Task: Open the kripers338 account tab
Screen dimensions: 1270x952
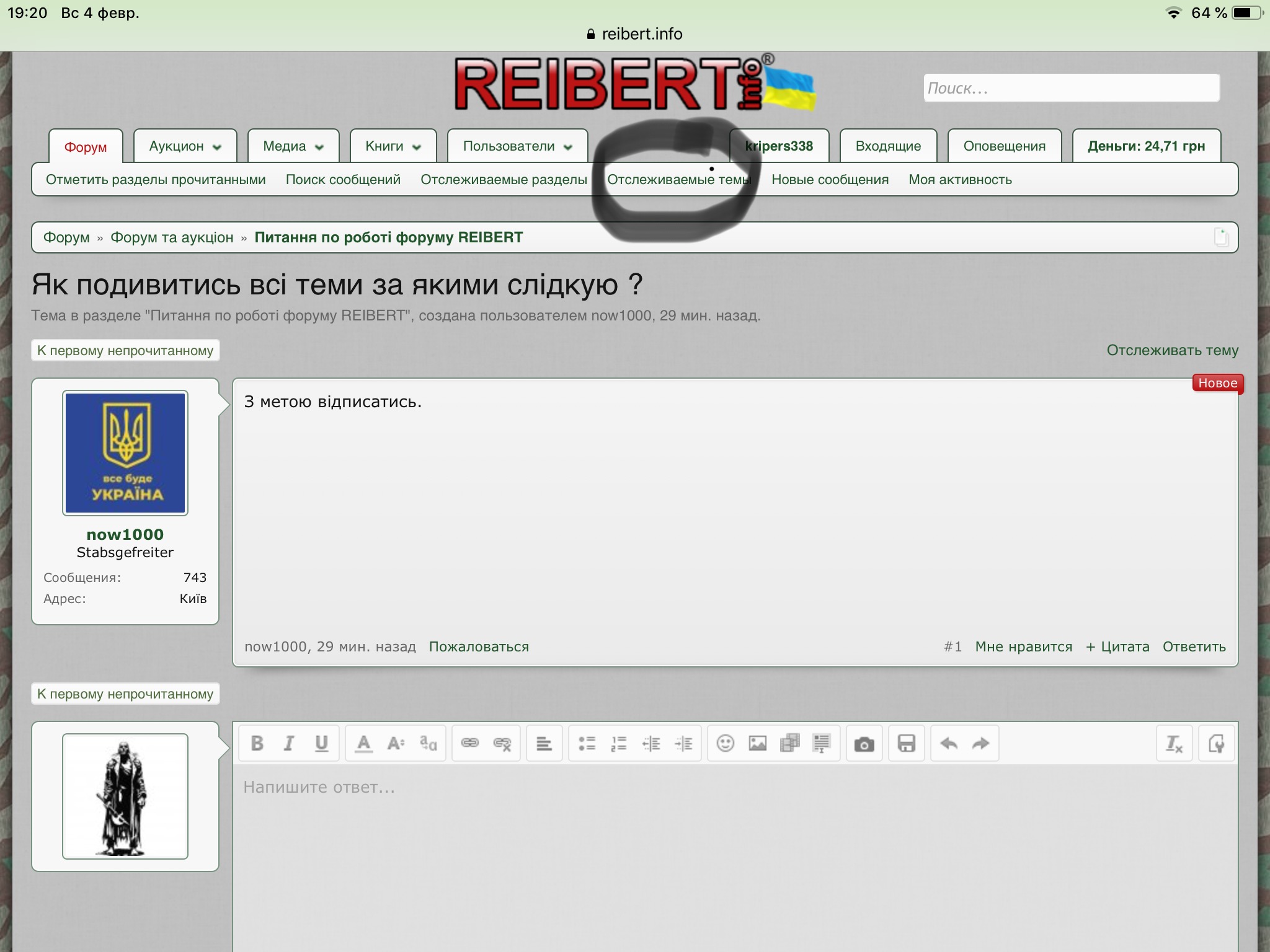Action: [779, 146]
